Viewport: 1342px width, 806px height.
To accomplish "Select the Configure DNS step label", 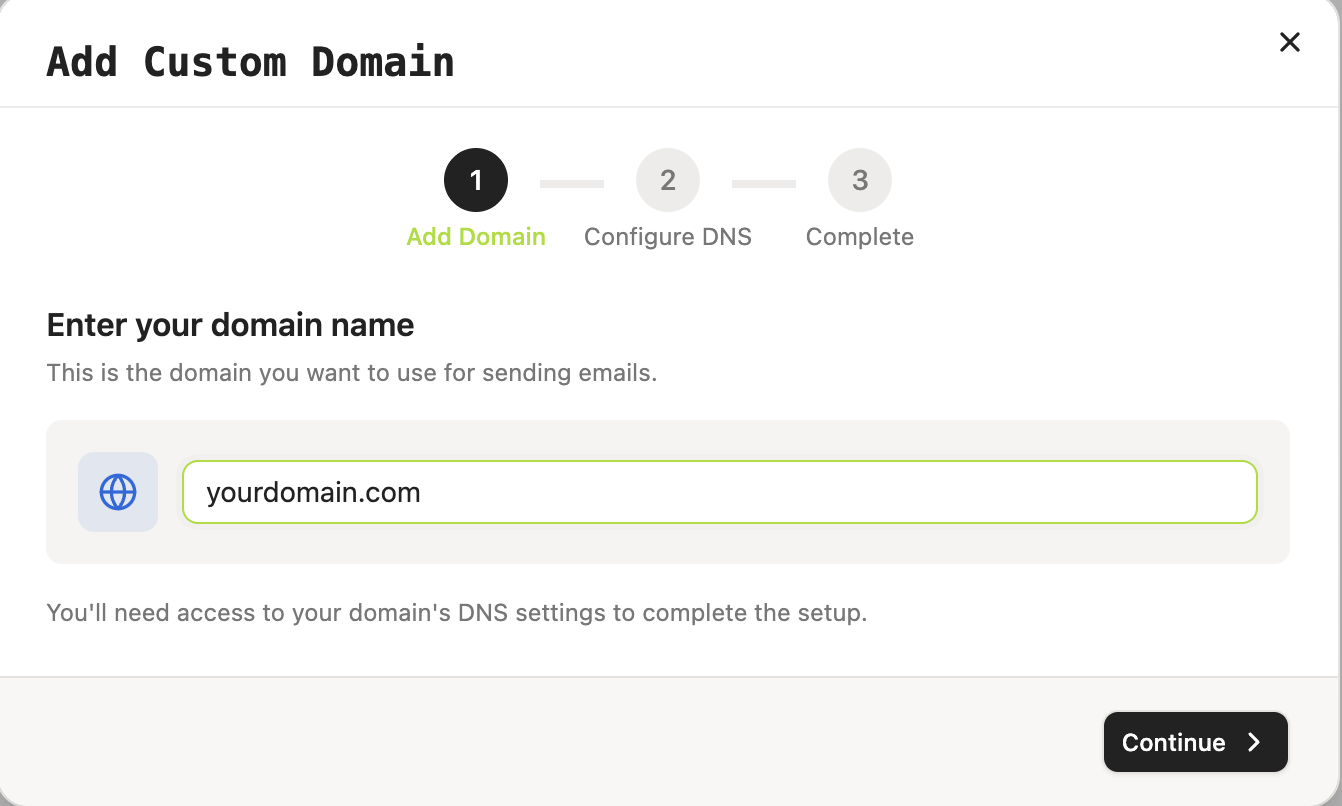I will (668, 237).
